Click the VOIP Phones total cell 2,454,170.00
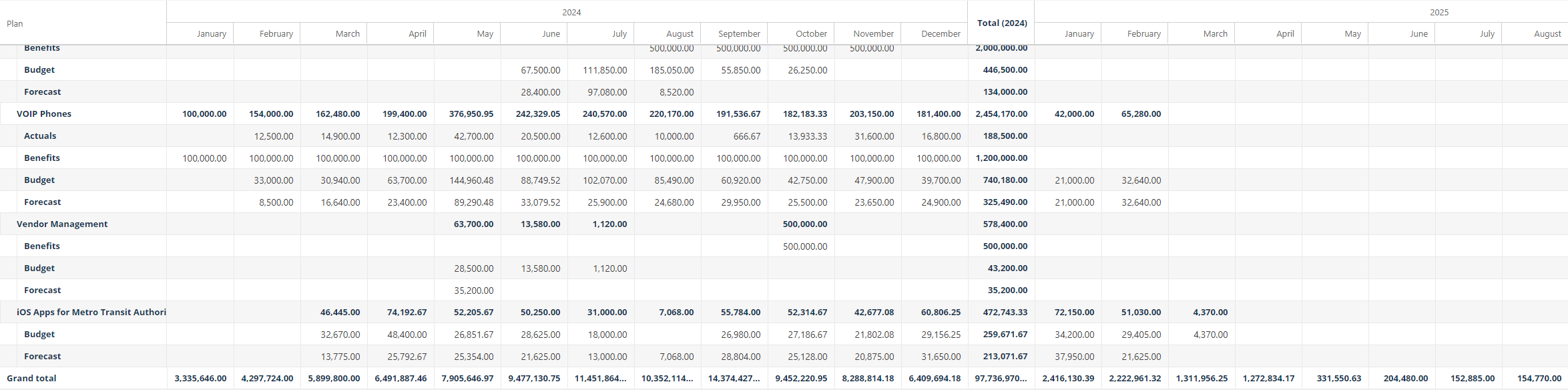The width and height of the screenshot is (1568, 390). point(1001,114)
